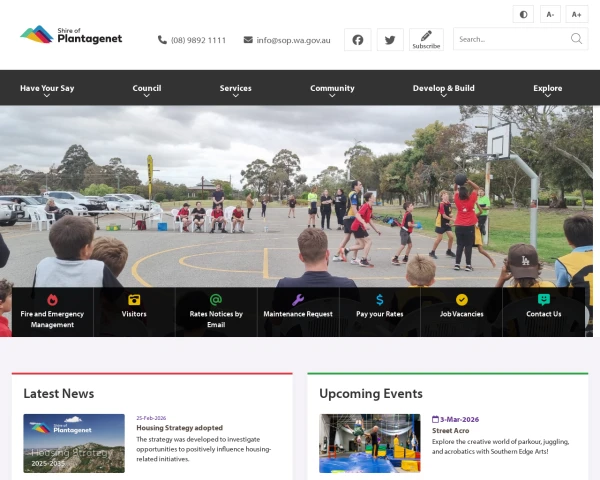The width and height of the screenshot is (600, 480).
Task: Decrease font size with A- button
Action: pyautogui.click(x=550, y=15)
